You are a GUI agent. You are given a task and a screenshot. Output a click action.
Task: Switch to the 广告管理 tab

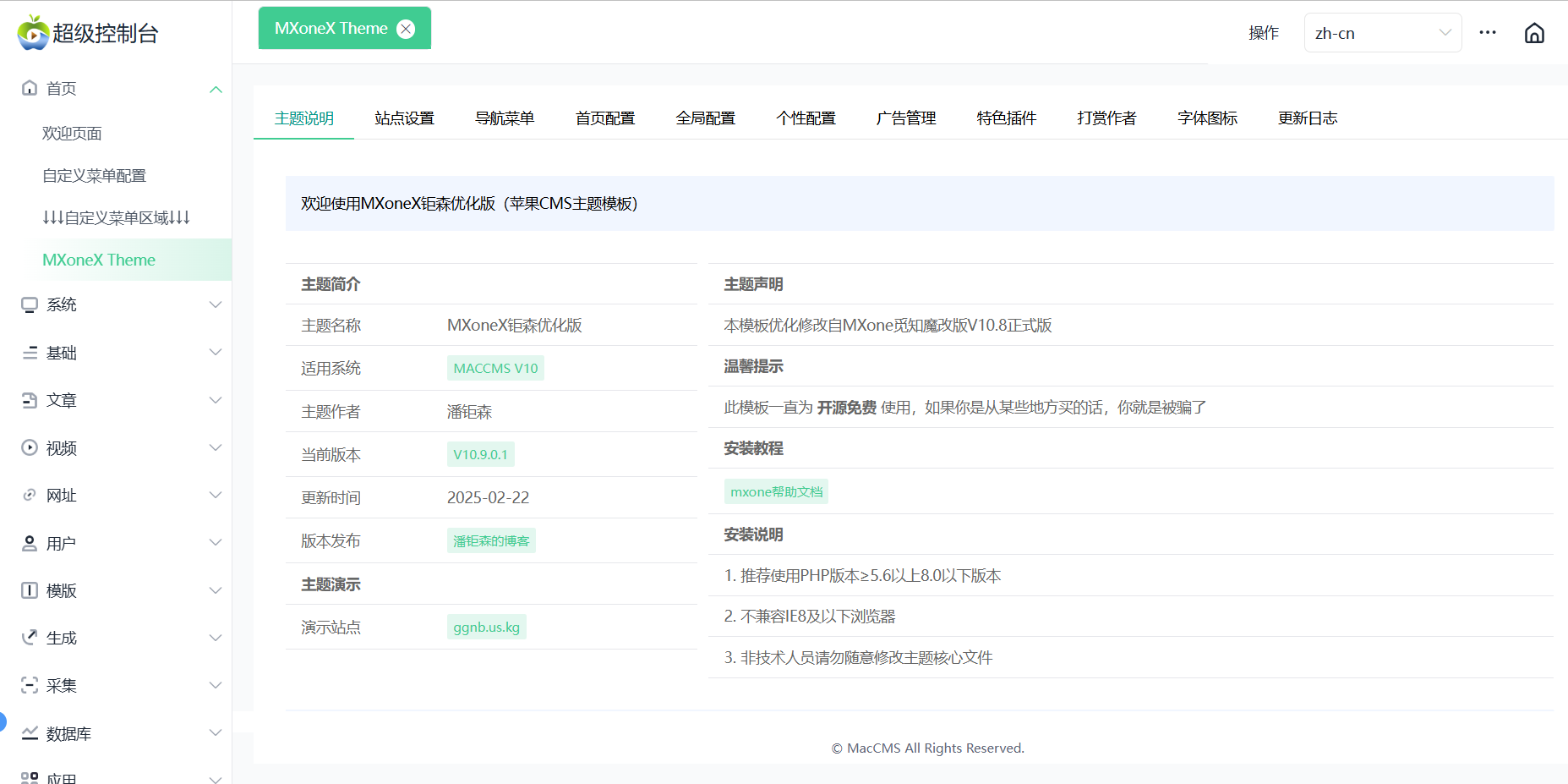906,118
